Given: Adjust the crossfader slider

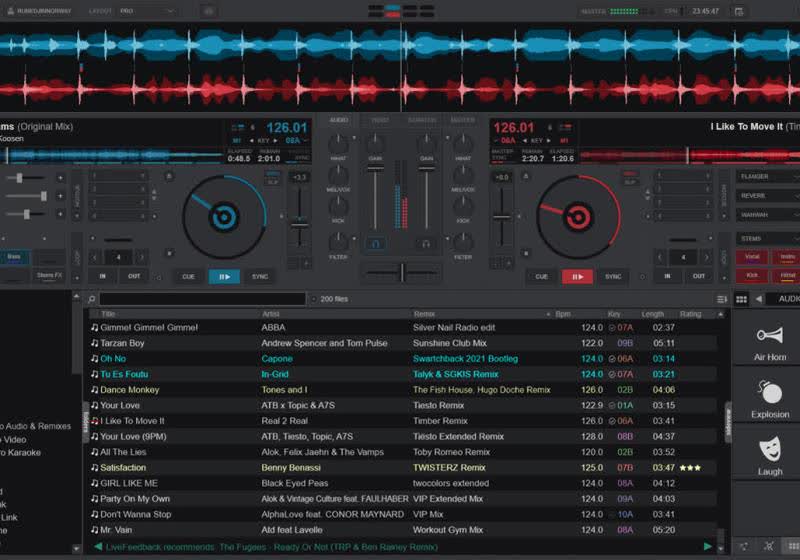Looking at the screenshot, I should coord(402,273).
